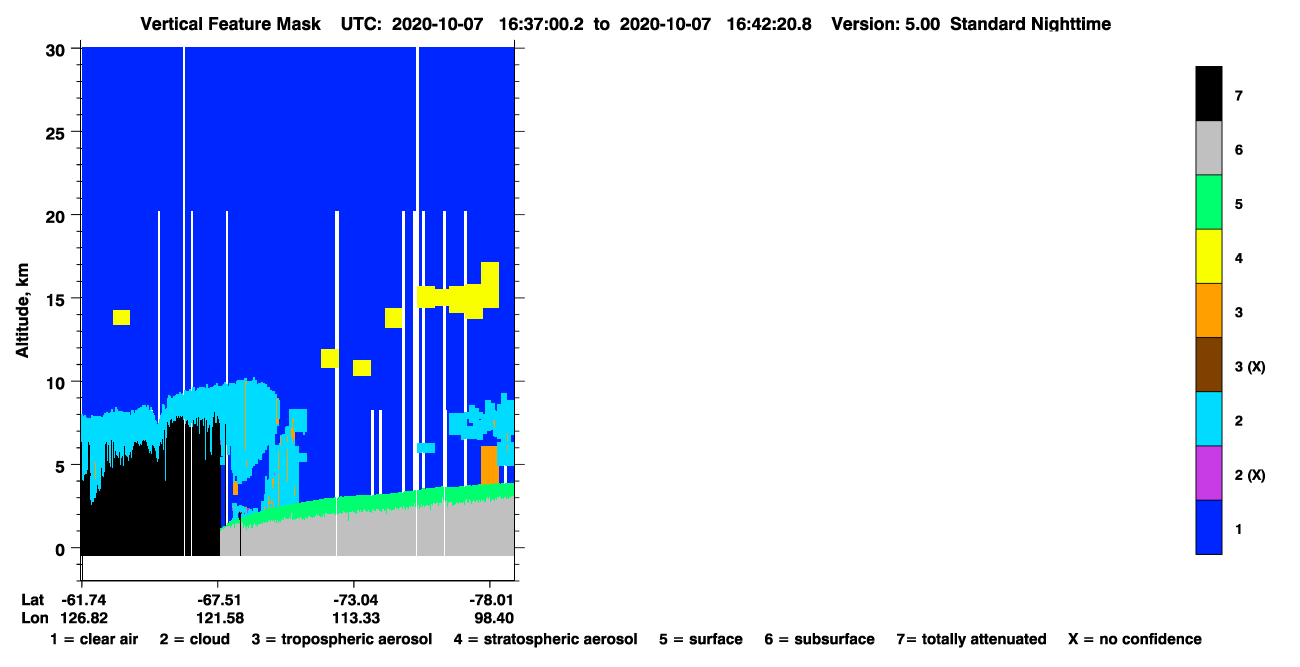Click the longitude value '121.58'
The image size is (1300, 667).
tap(218, 618)
